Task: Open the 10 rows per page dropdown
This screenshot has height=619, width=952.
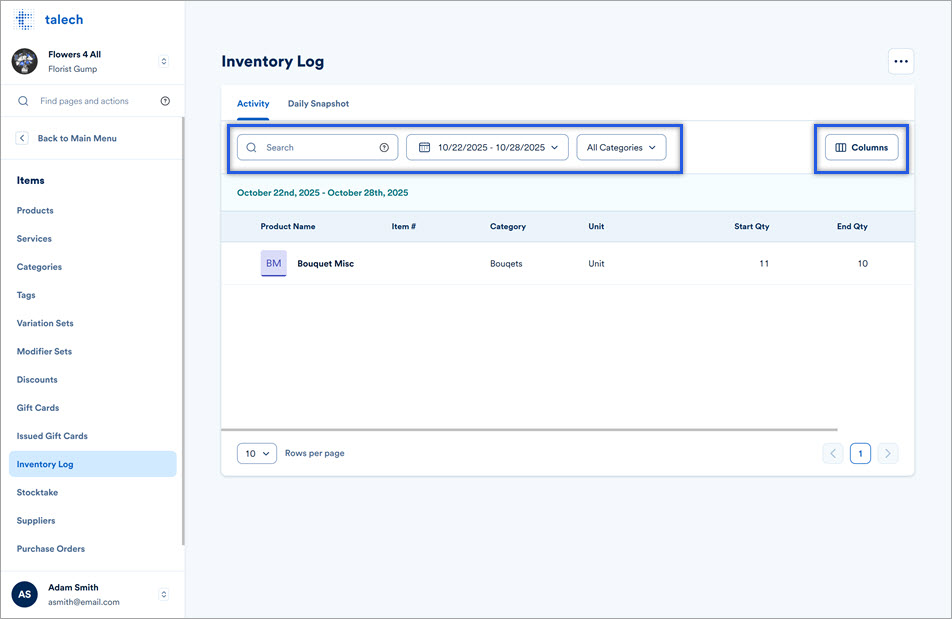Action: pyautogui.click(x=257, y=453)
